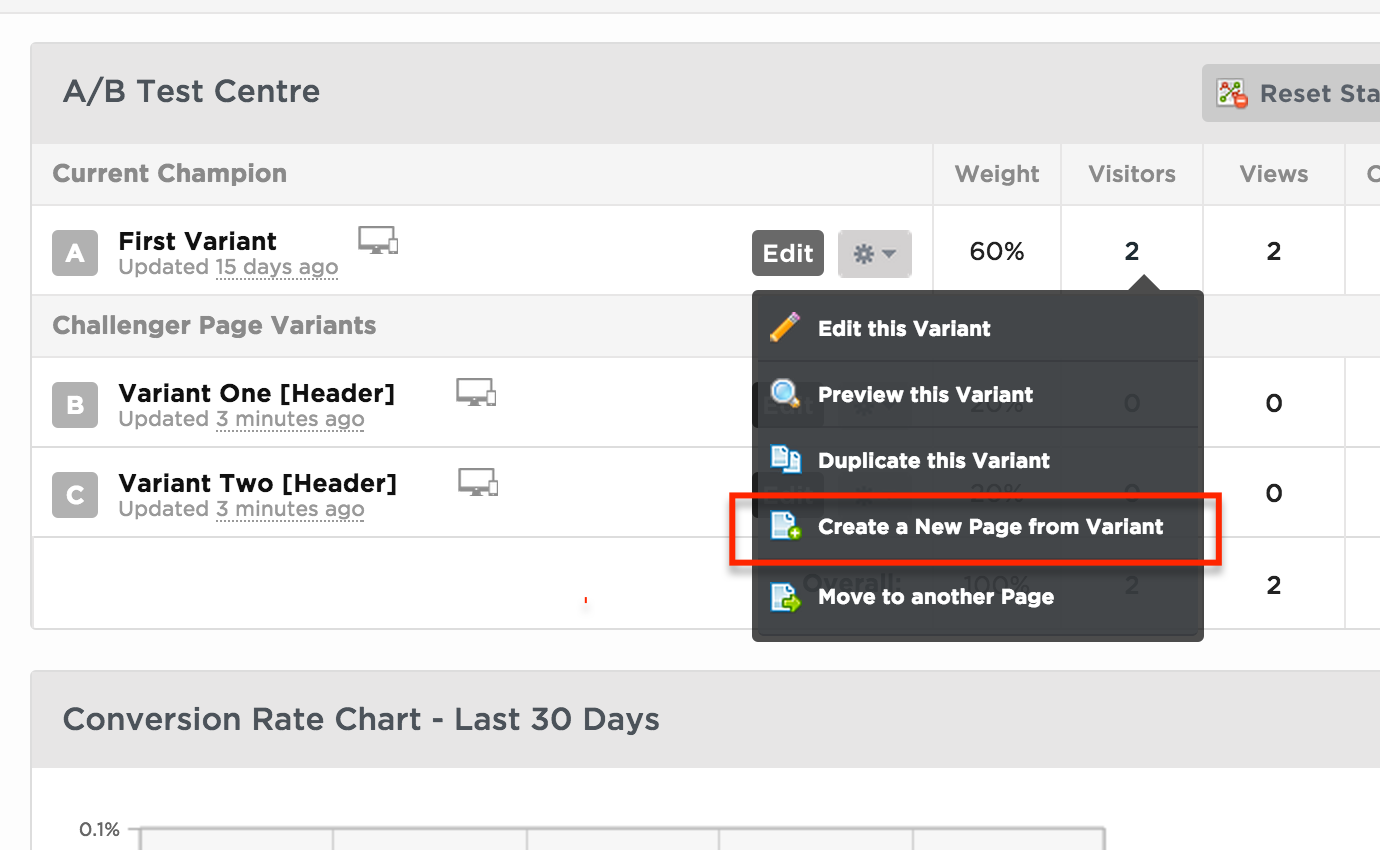Screen dimensions: 1380x850
Task: Click the magnifier icon for Preview this Variant
Action: pyautogui.click(x=785, y=394)
